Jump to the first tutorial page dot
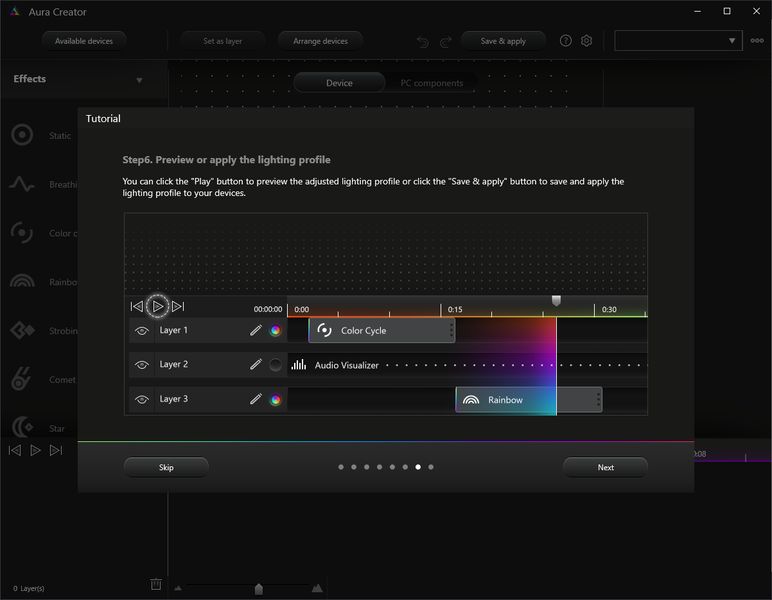Viewport: 772px width, 600px height. tap(341, 467)
